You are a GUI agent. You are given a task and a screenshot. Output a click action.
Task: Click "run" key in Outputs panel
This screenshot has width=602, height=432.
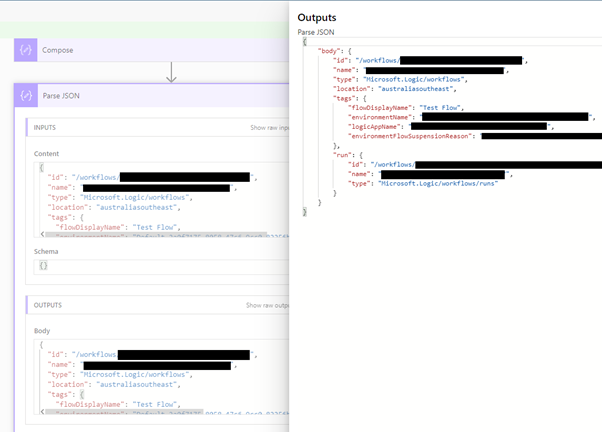[342, 155]
